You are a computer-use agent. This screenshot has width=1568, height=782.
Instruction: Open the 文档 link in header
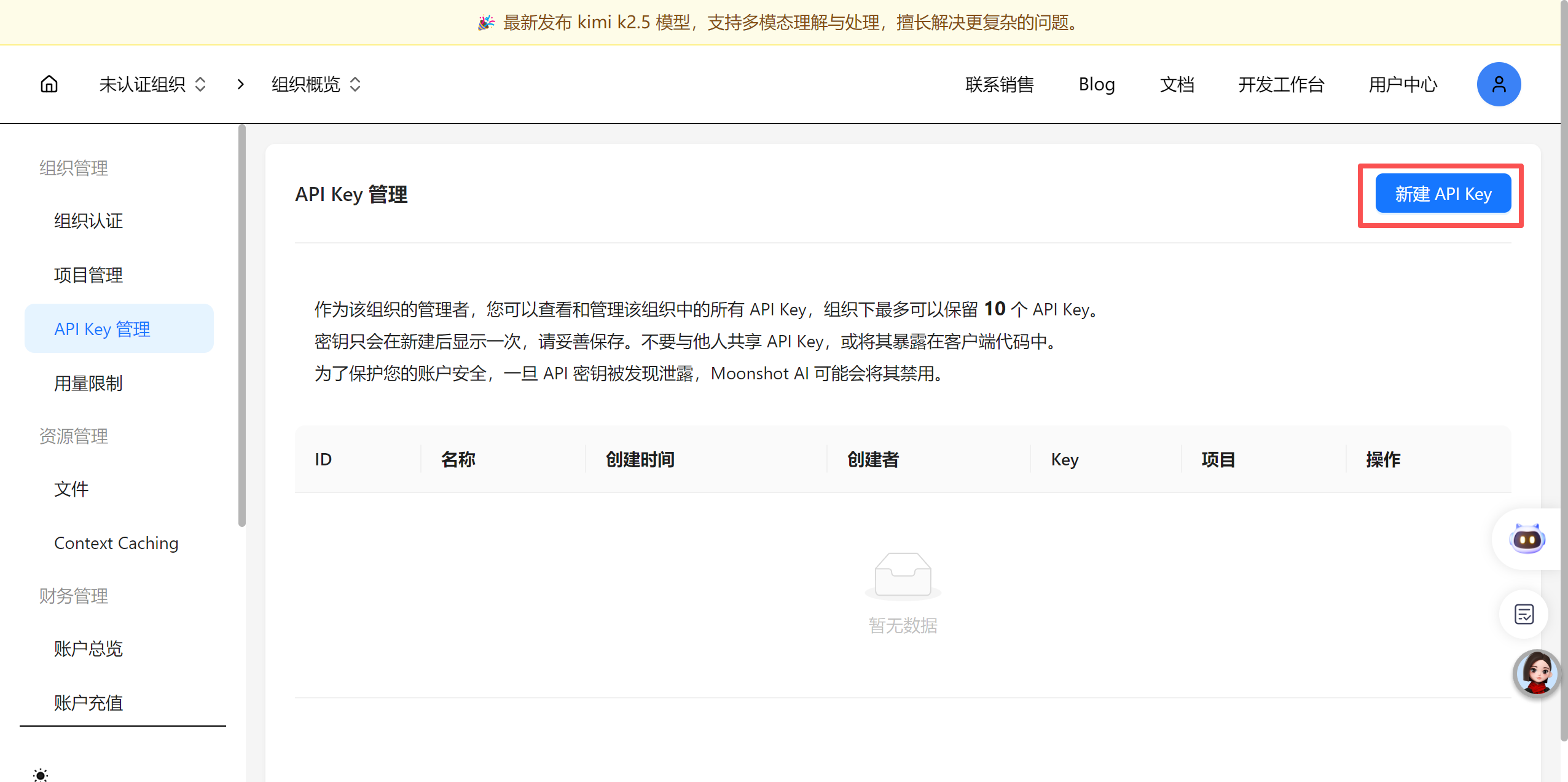point(1177,84)
